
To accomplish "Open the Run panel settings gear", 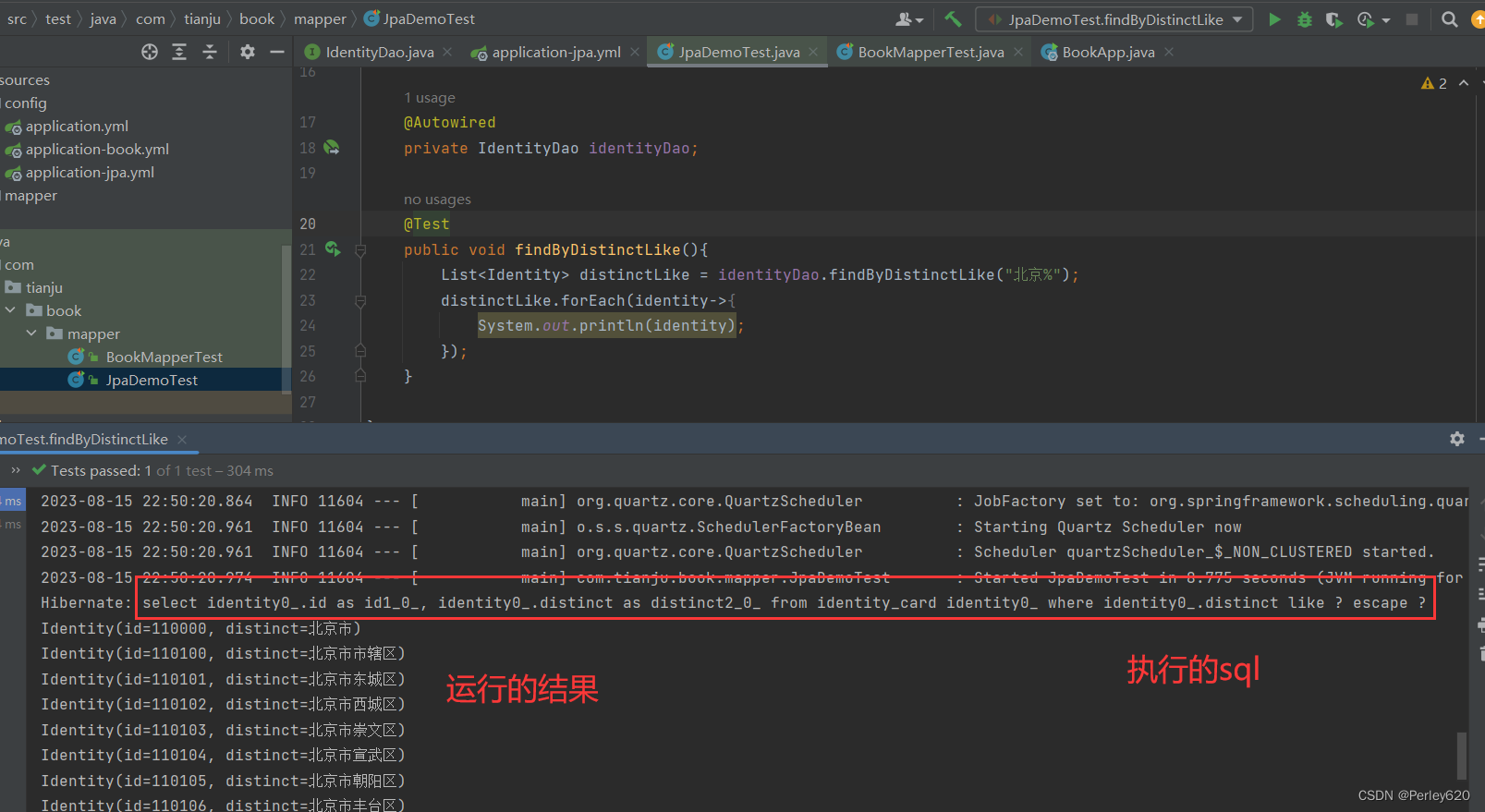I will (1457, 439).
